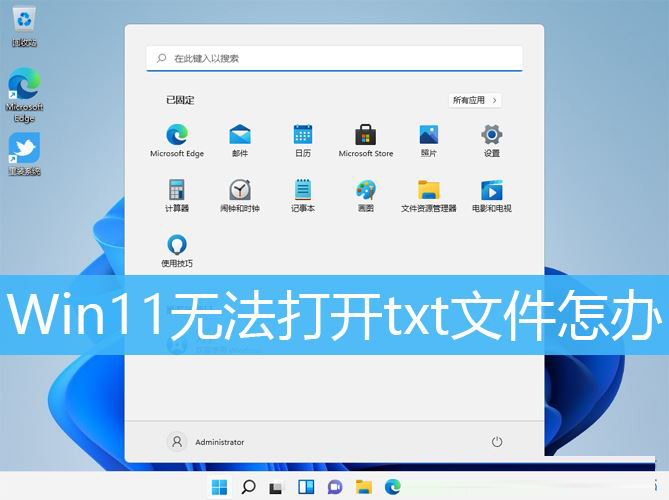The width and height of the screenshot is (669, 500).
Task: Open Task View on the taskbar
Action: (x=276, y=487)
